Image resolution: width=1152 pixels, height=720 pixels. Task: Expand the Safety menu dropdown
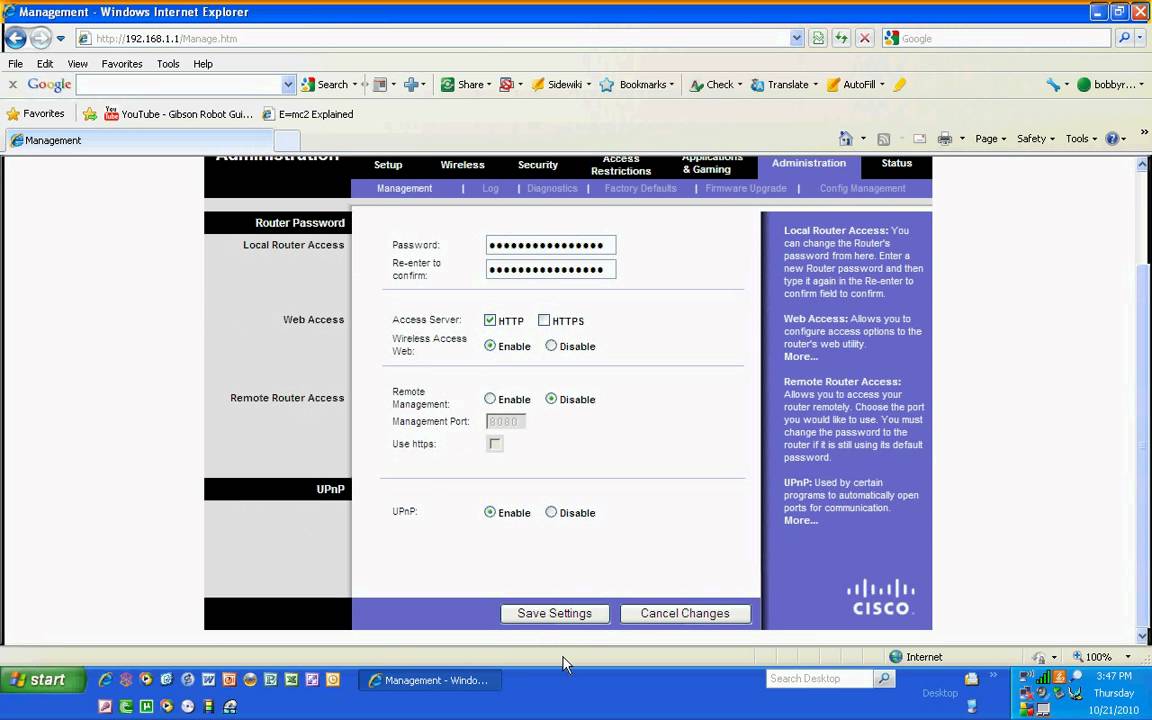tap(1035, 138)
